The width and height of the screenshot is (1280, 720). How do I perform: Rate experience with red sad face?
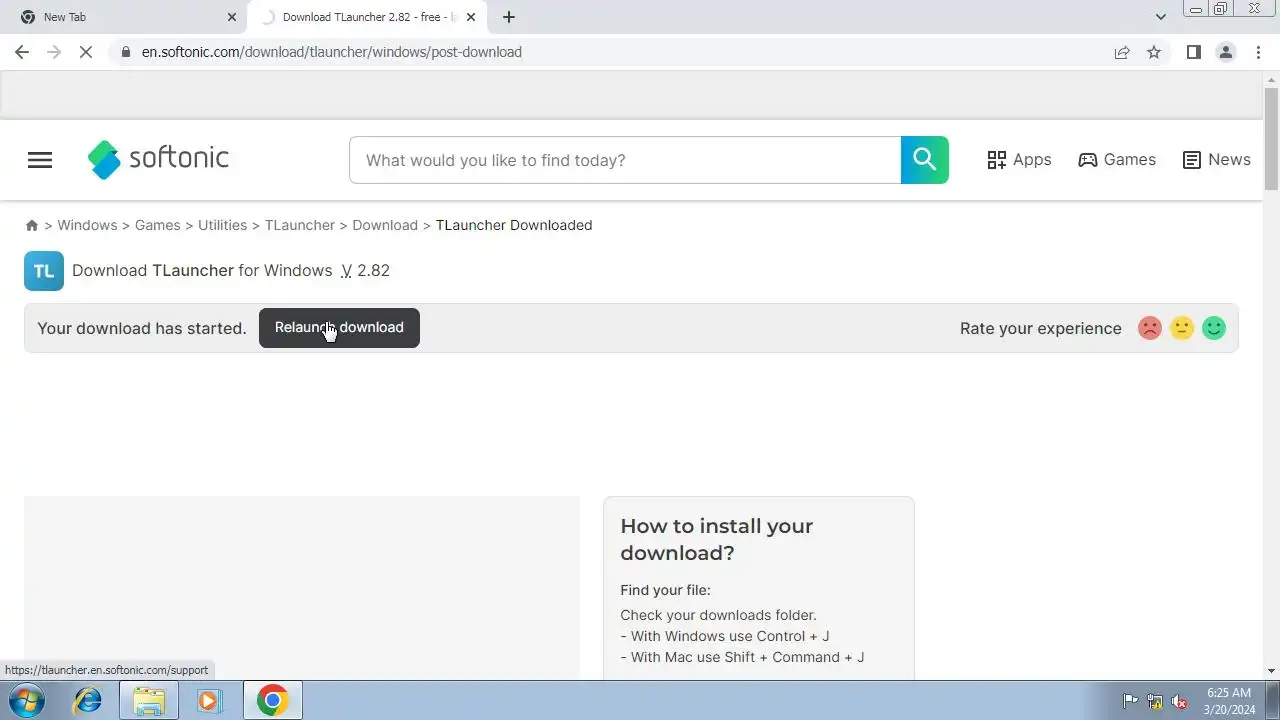coord(1150,328)
